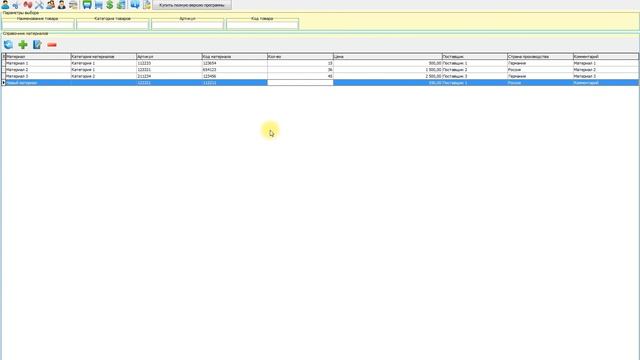Click the blue shopping cart toolbar icon
This screenshot has height=360, width=640.
pos(98,4)
